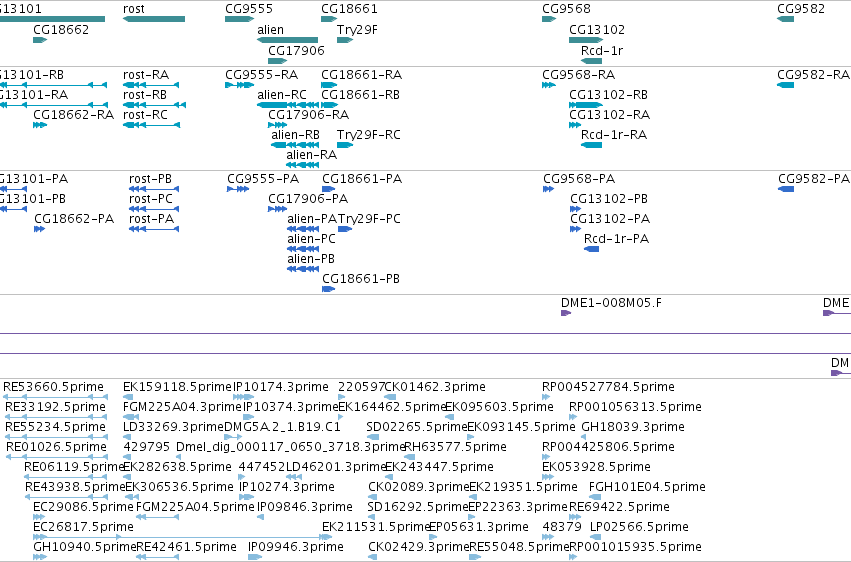Click EST RE33192.5prime
851x562 pixels.
point(55,407)
